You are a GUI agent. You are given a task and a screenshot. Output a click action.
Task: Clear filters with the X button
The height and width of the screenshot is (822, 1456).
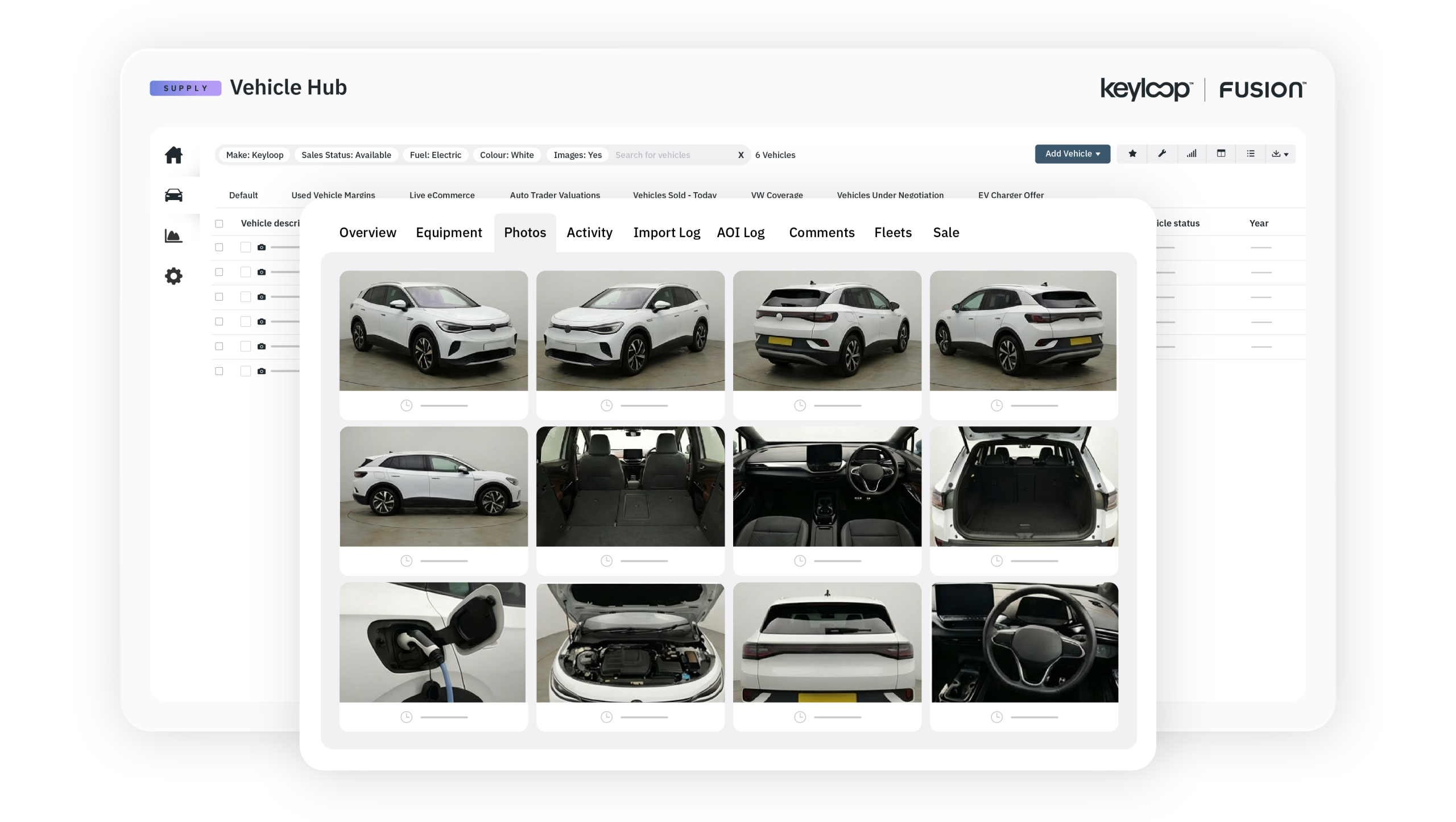pos(741,155)
